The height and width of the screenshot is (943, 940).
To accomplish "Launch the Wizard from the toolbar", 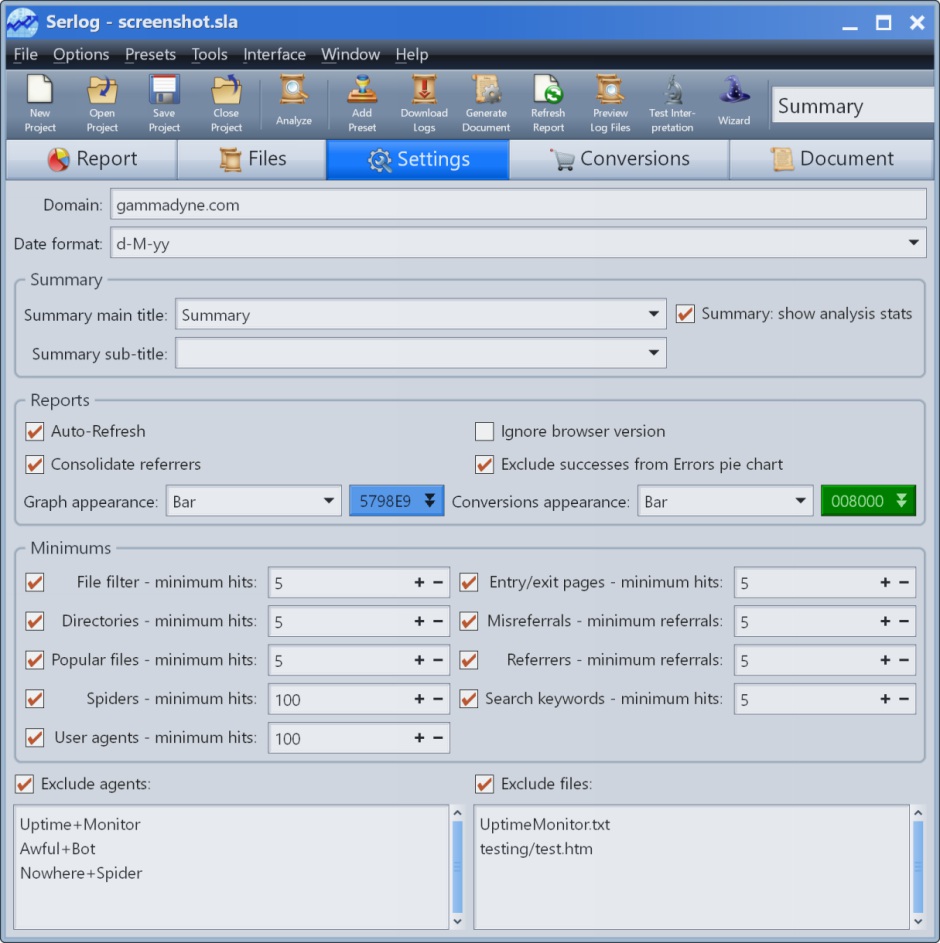I will pyautogui.click(x=733, y=102).
